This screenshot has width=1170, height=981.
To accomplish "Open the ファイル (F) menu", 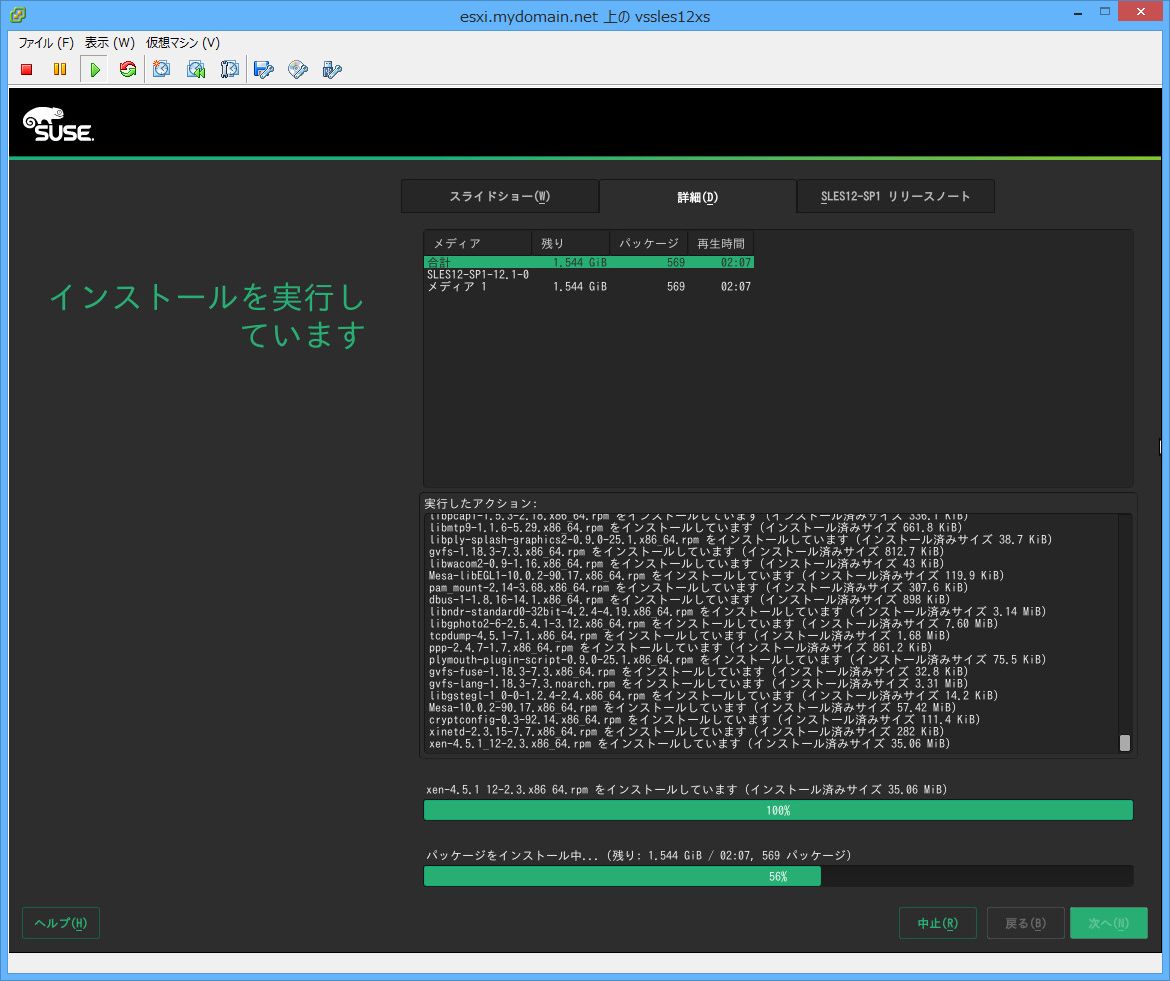I will 46,43.
